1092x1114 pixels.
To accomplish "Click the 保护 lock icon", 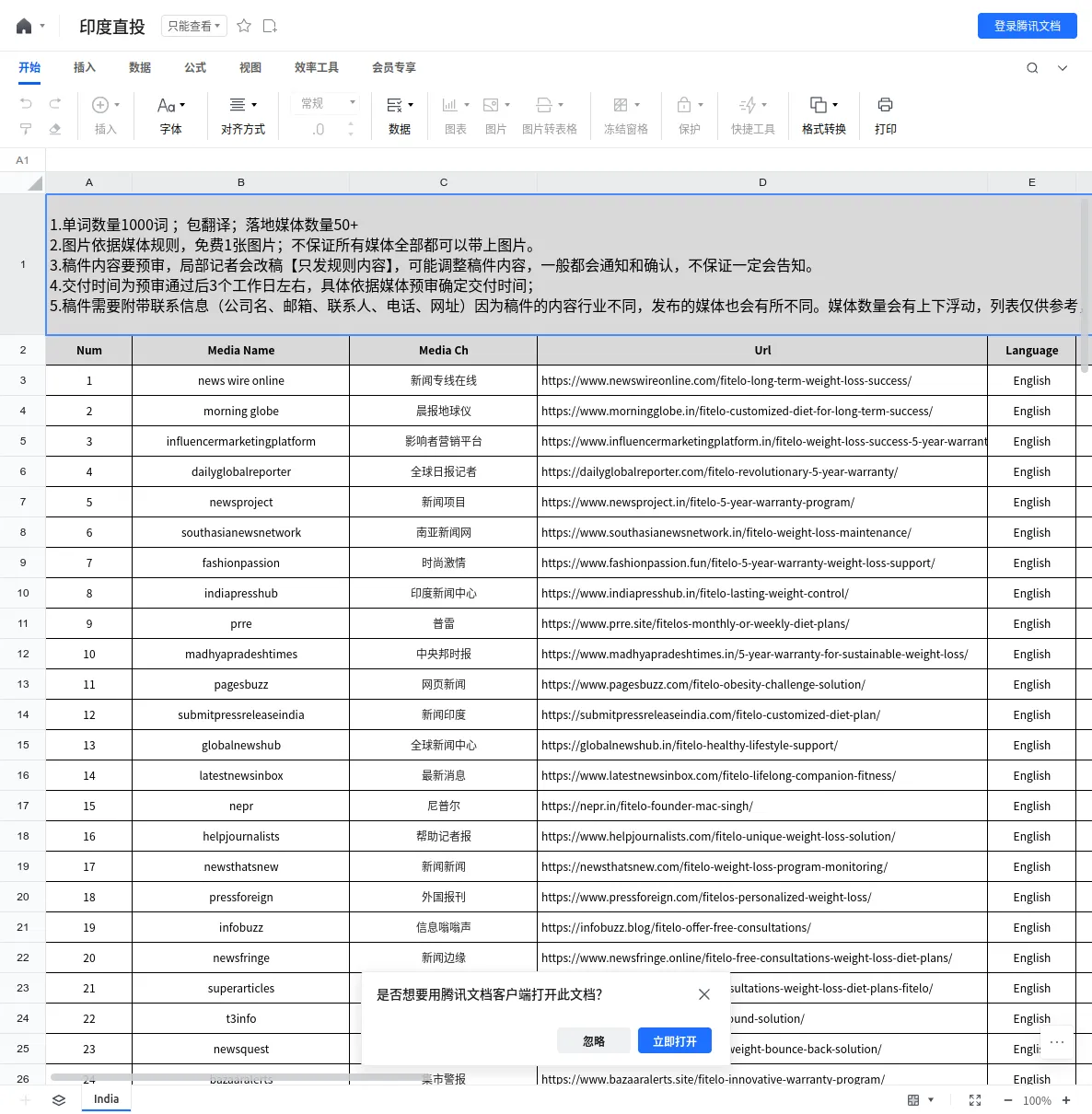I will tap(684, 105).
